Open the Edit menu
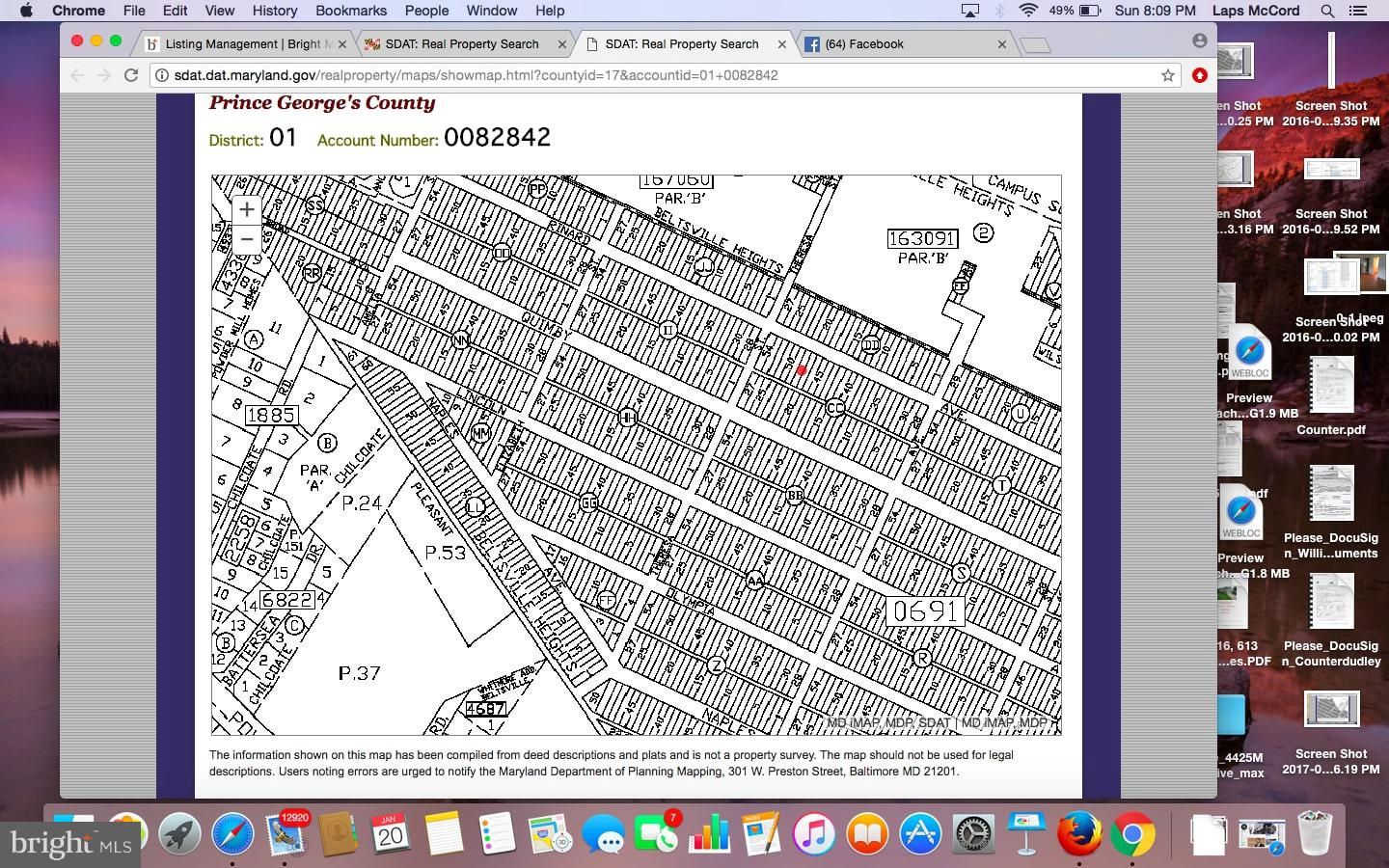1389x868 pixels. click(x=175, y=11)
